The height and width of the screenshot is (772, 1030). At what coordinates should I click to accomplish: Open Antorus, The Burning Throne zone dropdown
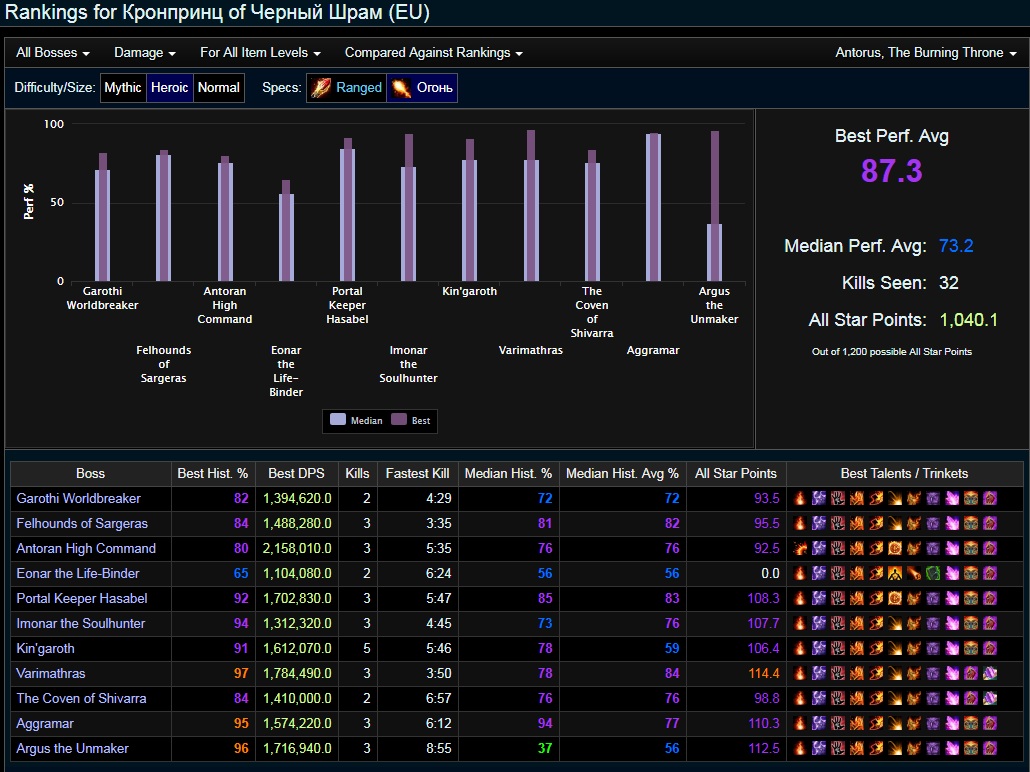coord(926,53)
